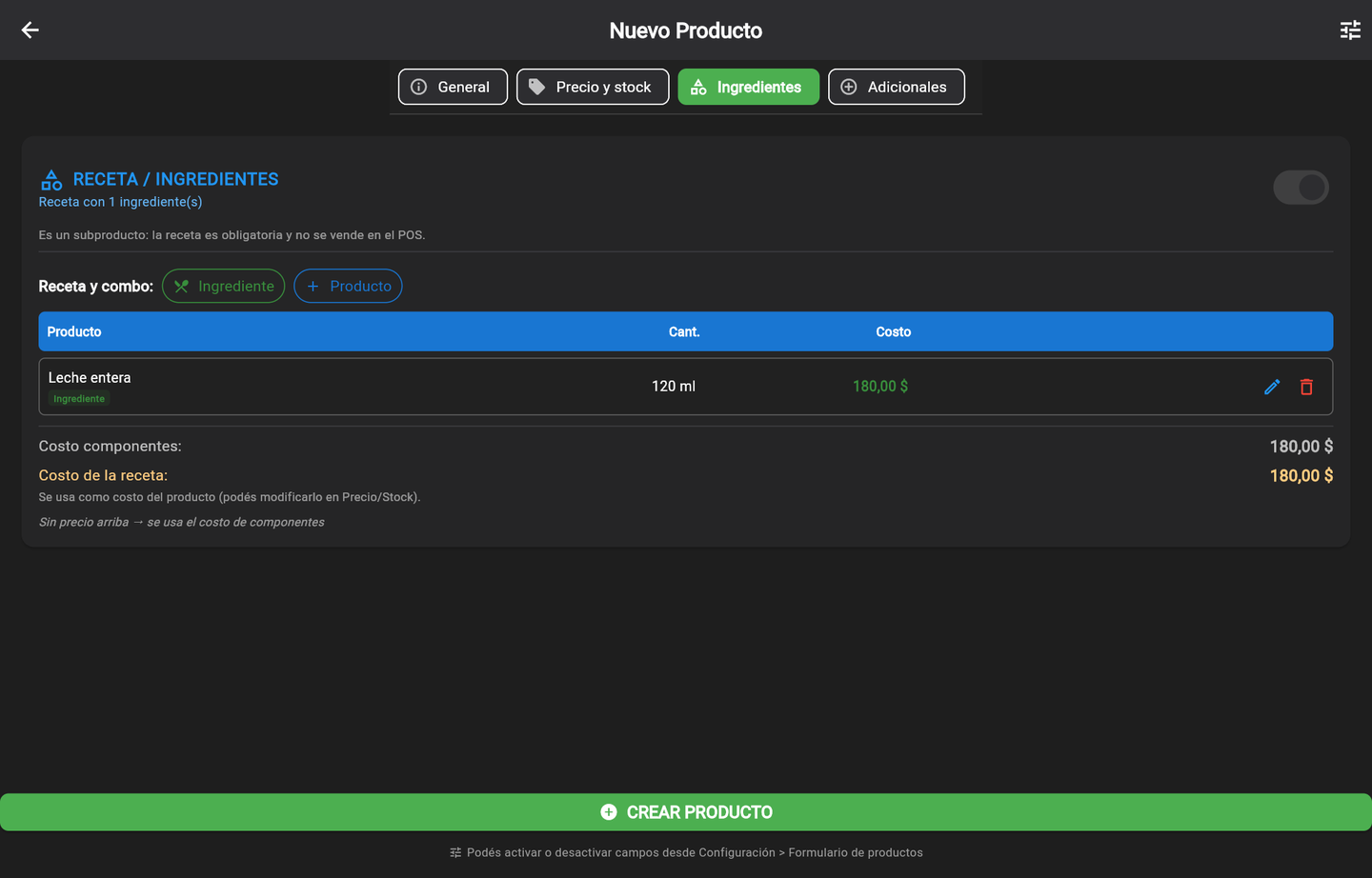This screenshot has width=1372, height=878.
Task: Click the subproducto notice text
Action: pos(232,235)
